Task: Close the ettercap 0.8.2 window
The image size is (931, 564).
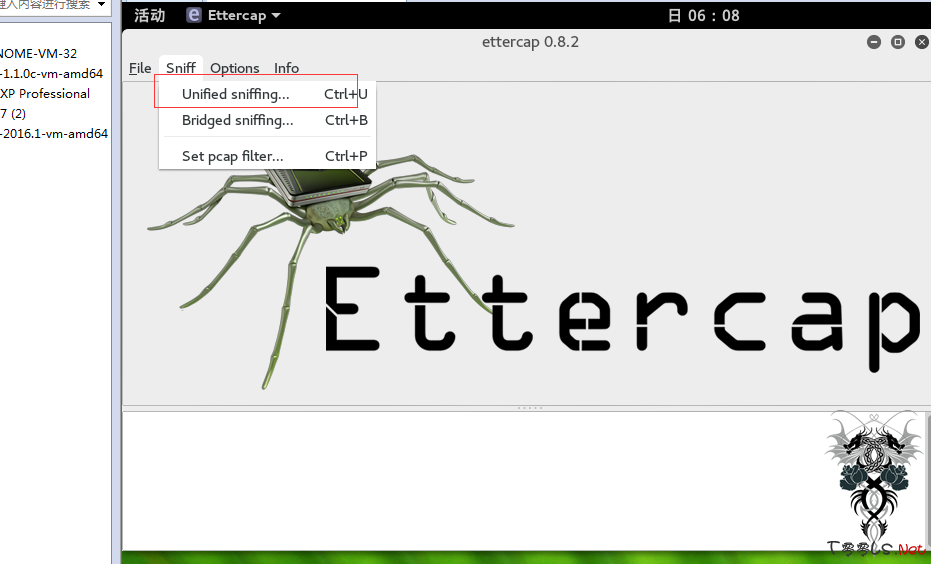Action: [x=922, y=42]
